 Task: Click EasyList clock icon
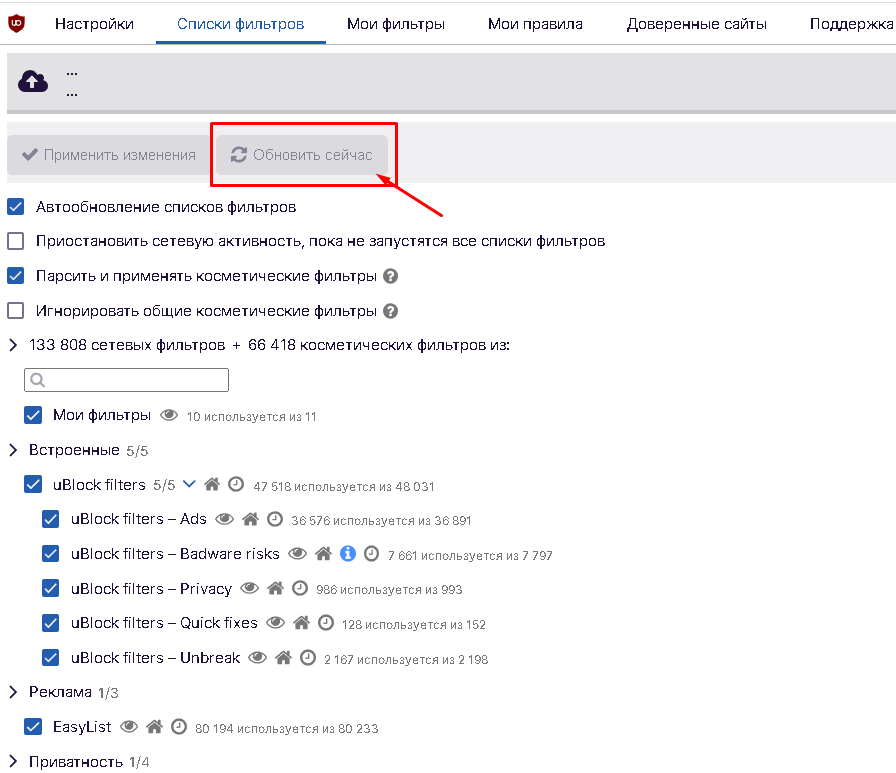click(x=179, y=726)
